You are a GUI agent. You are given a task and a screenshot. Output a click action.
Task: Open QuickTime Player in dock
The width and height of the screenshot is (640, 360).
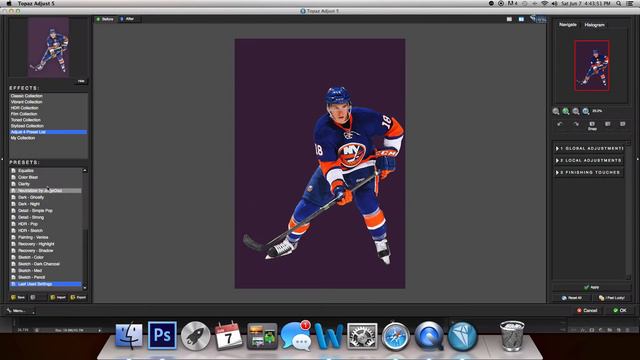coord(429,336)
